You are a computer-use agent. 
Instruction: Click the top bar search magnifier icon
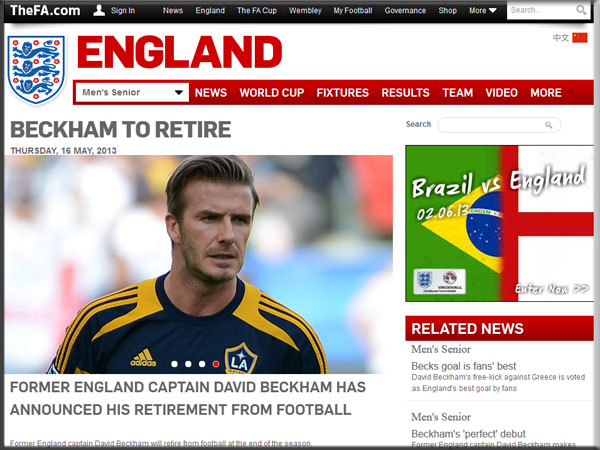(581, 10)
